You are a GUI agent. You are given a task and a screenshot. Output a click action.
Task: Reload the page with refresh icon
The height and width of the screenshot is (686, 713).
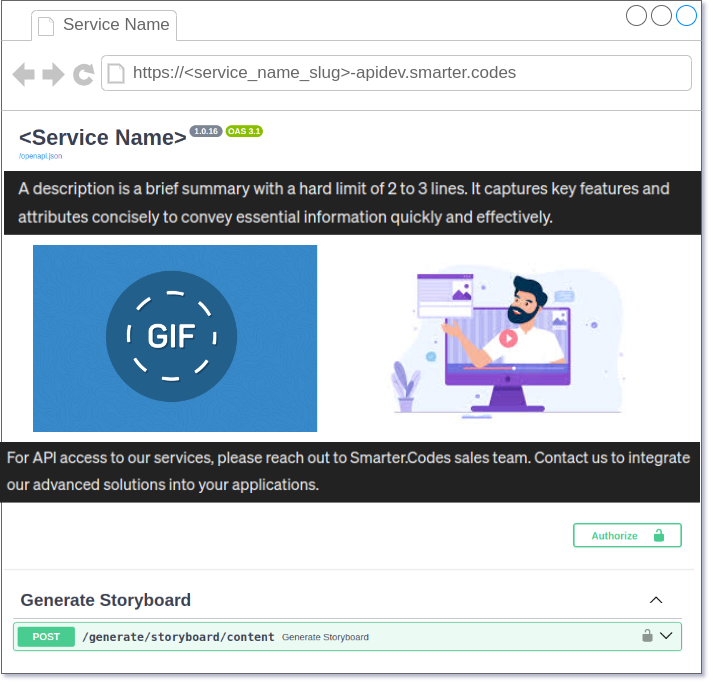(x=83, y=75)
